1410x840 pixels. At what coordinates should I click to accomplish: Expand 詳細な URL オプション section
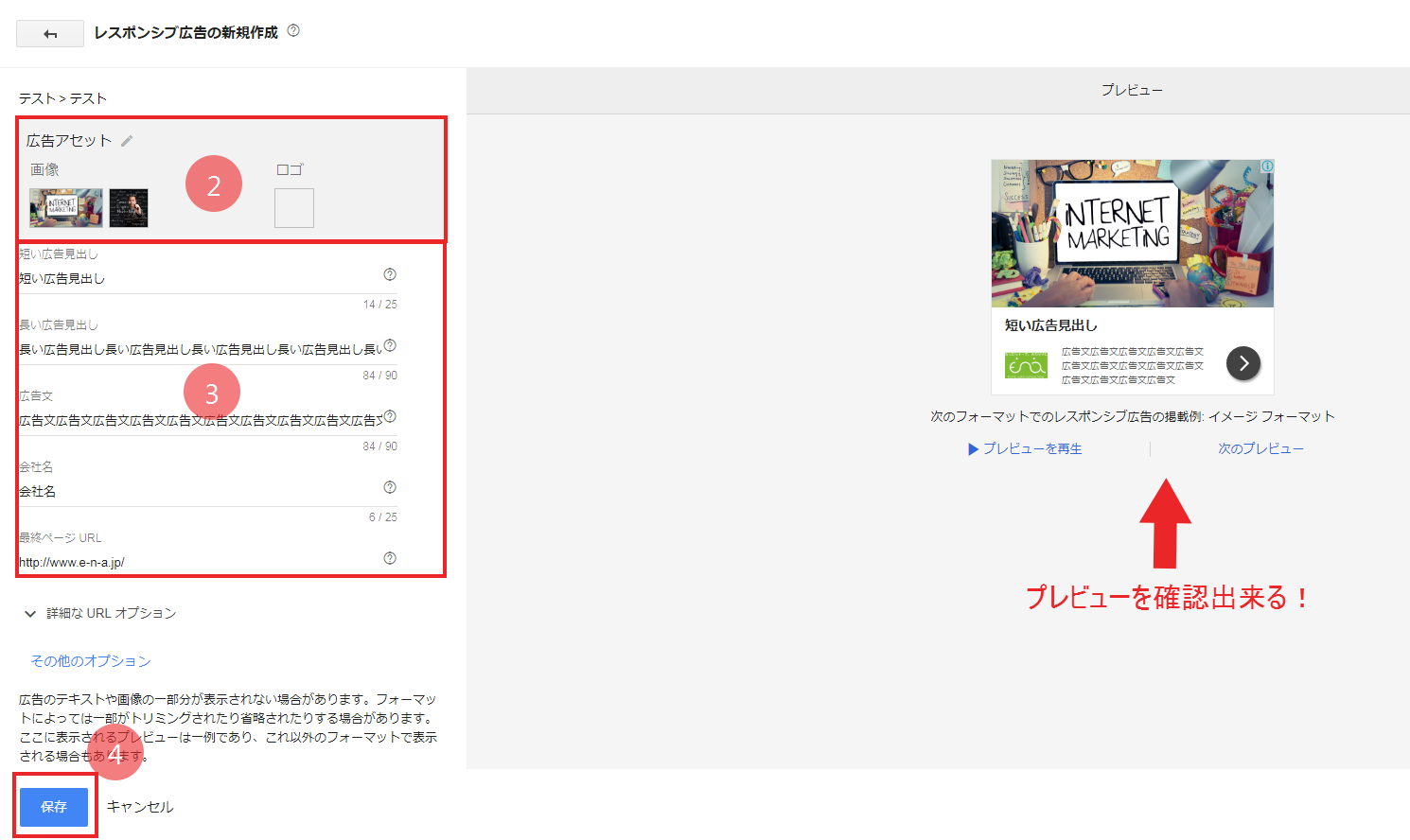point(100,613)
